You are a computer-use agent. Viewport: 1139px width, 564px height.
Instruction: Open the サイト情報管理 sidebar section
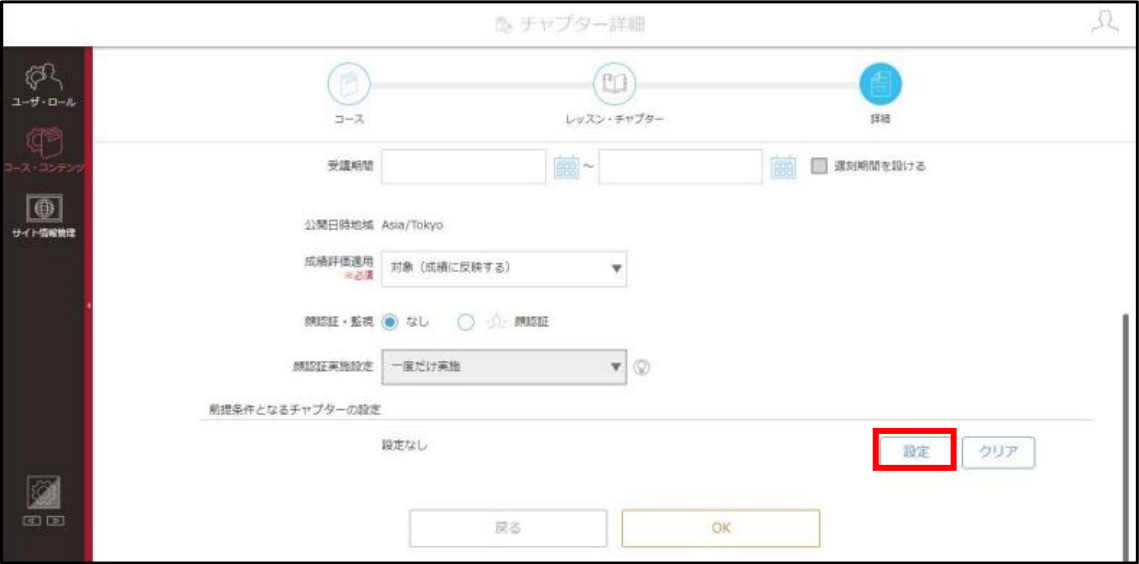(44, 216)
